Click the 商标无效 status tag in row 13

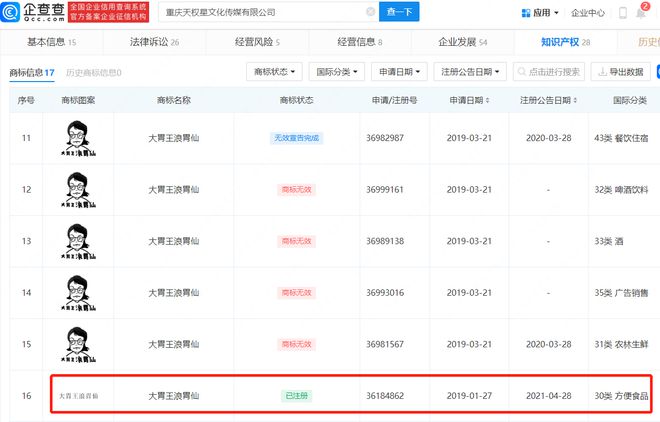click(296, 241)
